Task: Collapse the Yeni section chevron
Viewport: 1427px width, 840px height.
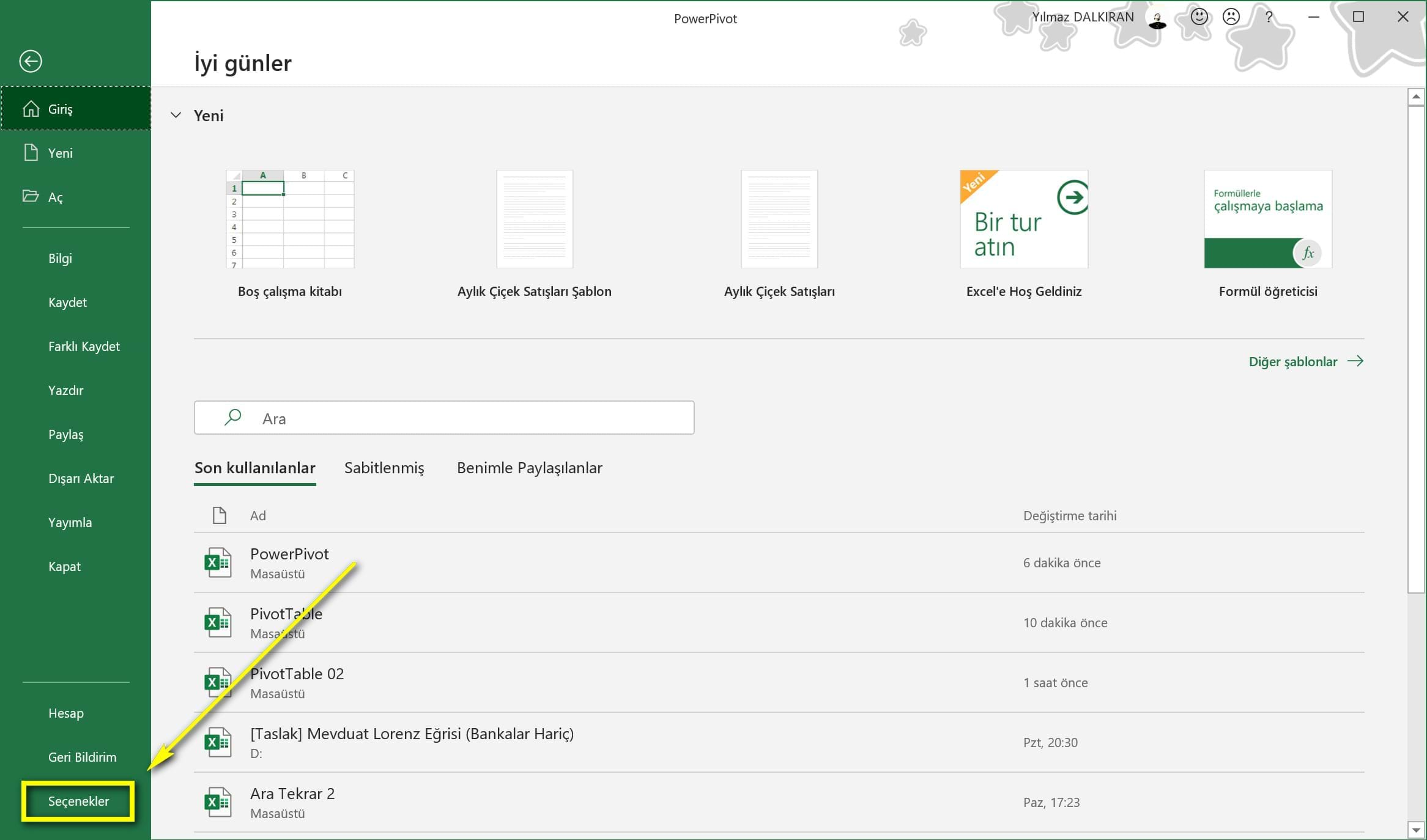Action: tap(176, 115)
